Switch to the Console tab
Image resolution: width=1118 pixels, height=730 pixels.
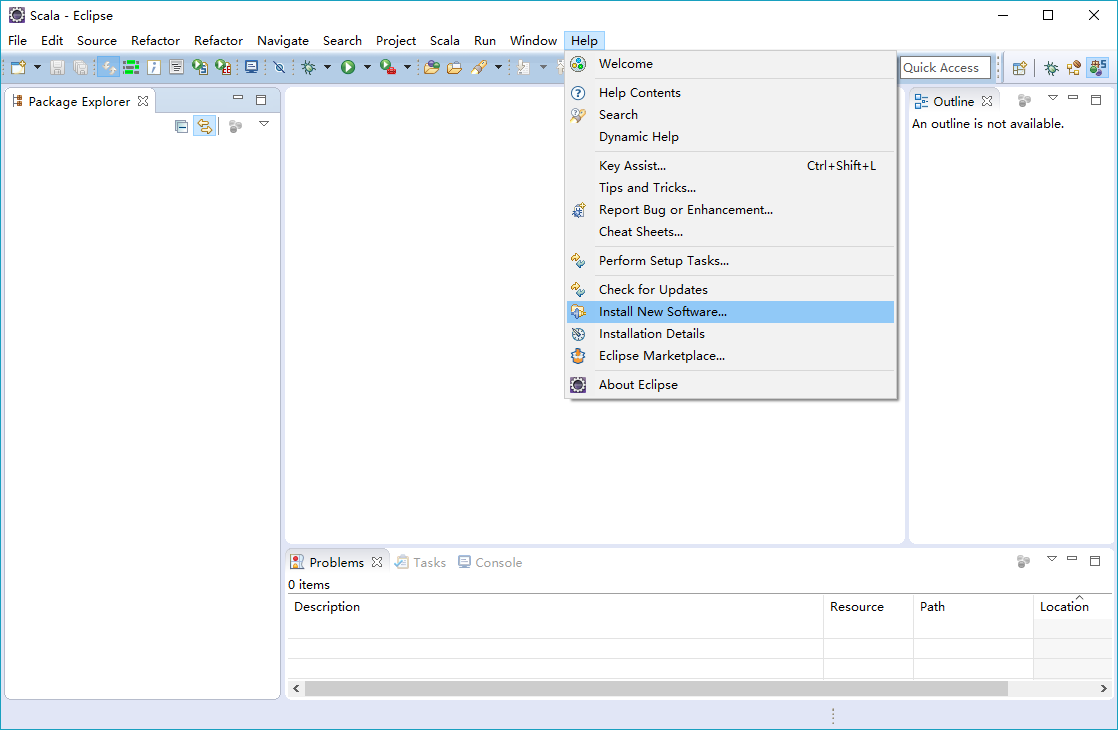[x=490, y=562]
